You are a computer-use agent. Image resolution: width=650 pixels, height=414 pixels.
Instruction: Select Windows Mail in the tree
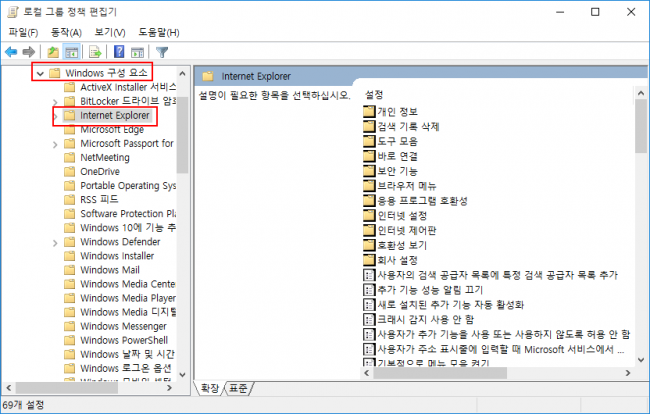[x=102, y=270]
